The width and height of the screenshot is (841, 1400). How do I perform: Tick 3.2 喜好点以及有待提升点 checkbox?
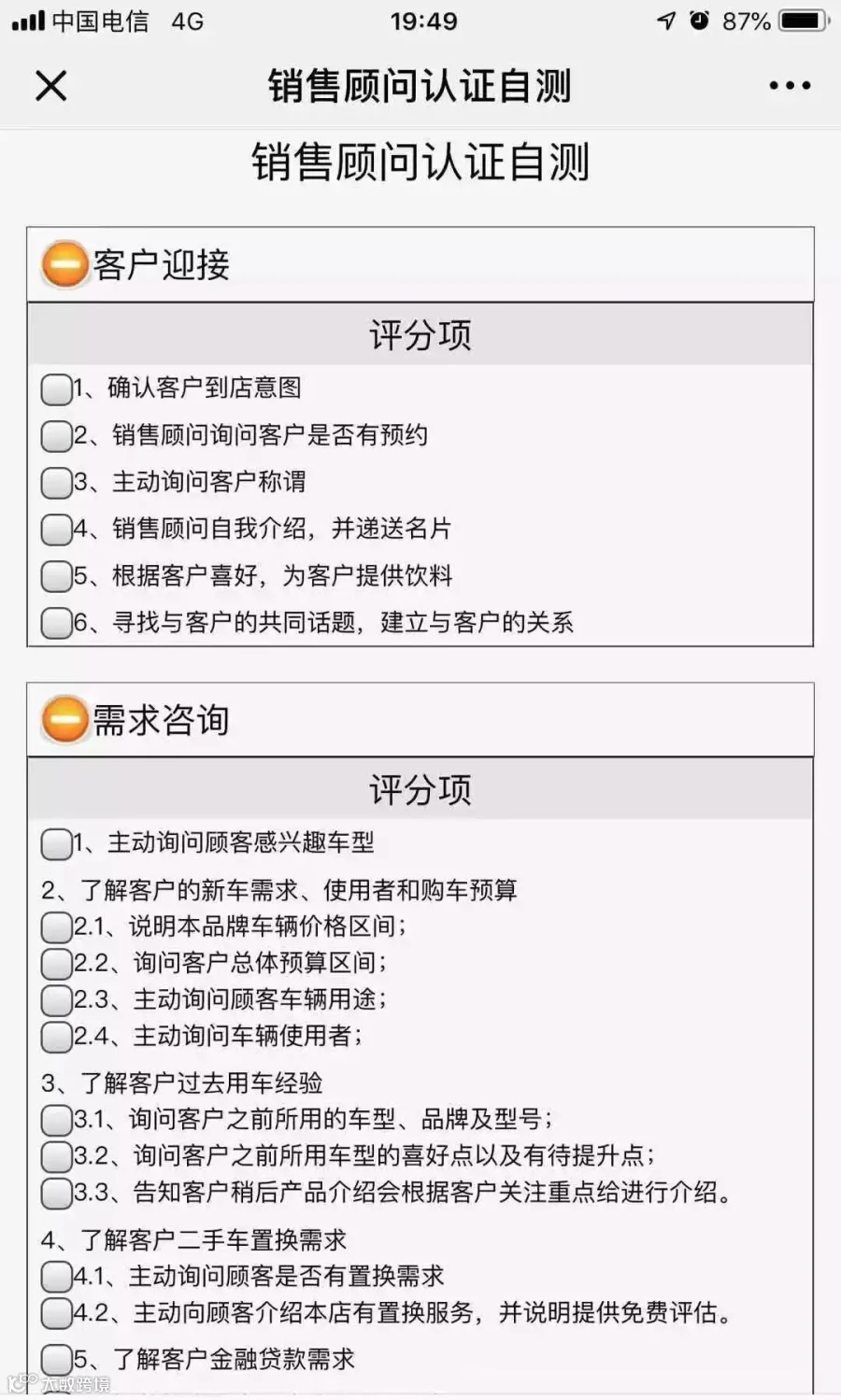pos(57,1157)
